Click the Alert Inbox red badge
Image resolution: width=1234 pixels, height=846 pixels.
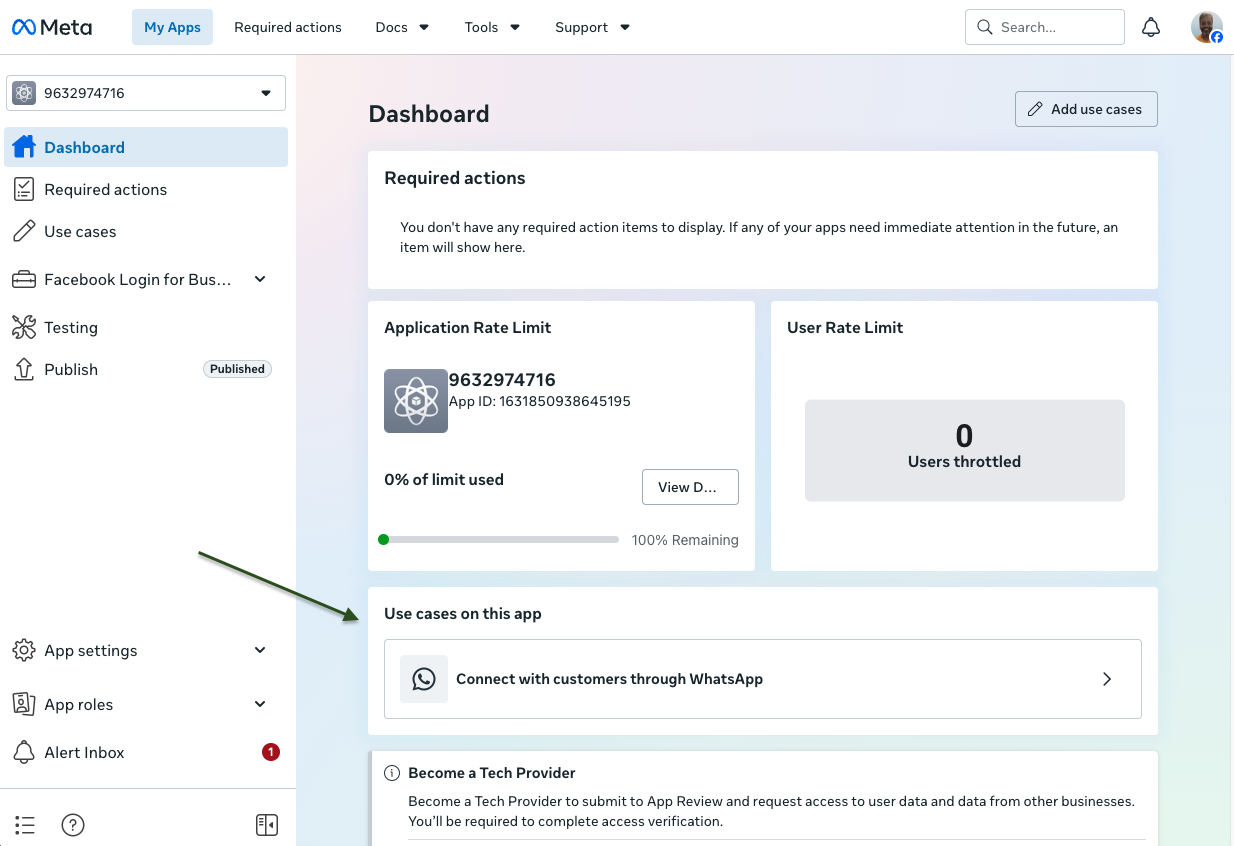tap(270, 752)
